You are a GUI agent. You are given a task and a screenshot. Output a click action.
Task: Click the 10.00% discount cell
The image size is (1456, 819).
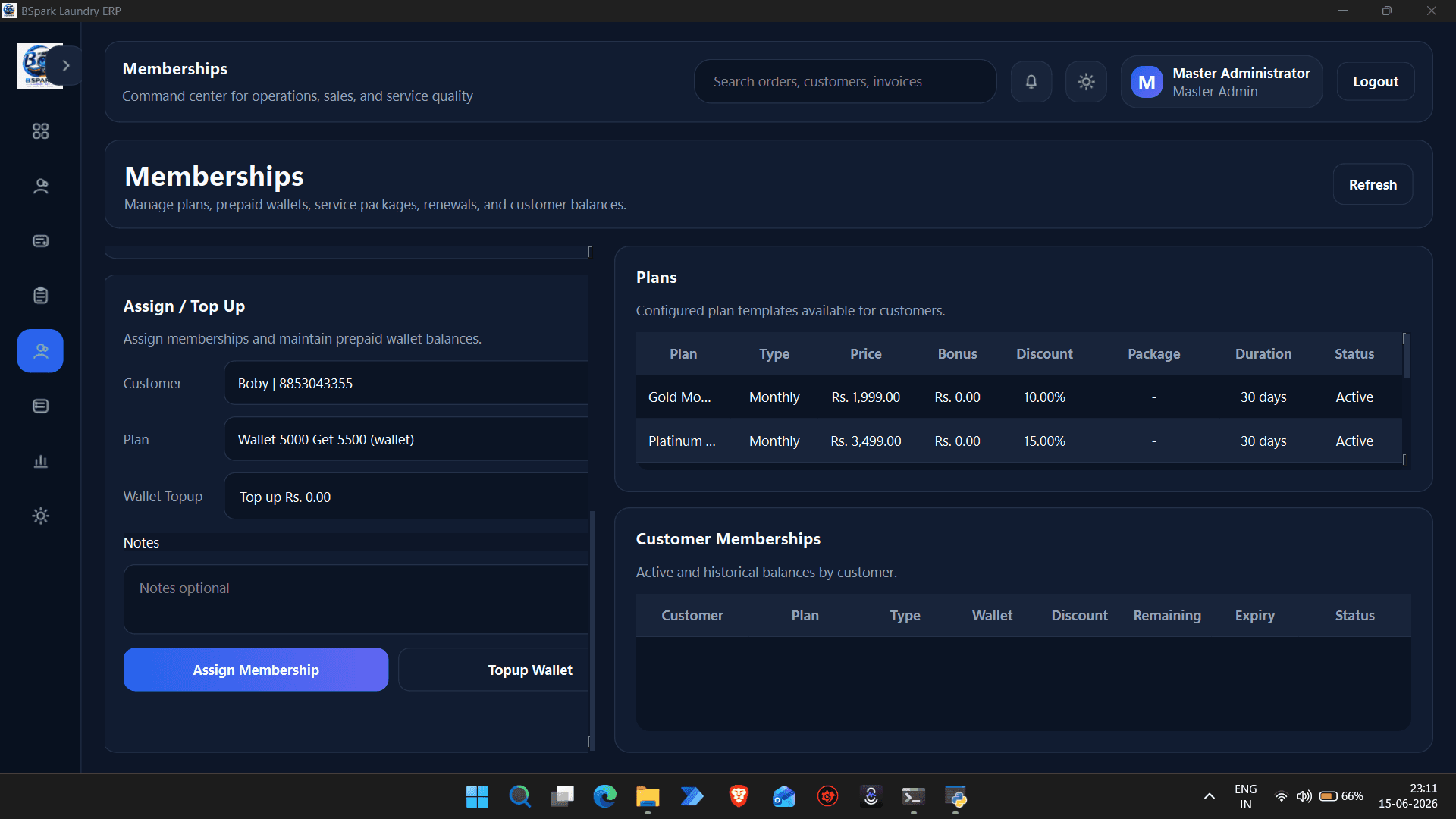click(1044, 397)
